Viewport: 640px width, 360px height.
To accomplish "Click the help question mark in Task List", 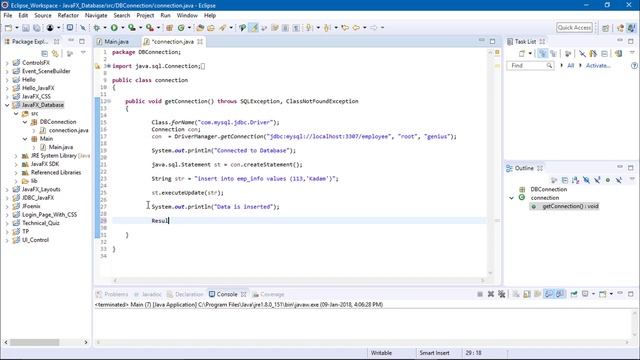I will click(x=634, y=66).
